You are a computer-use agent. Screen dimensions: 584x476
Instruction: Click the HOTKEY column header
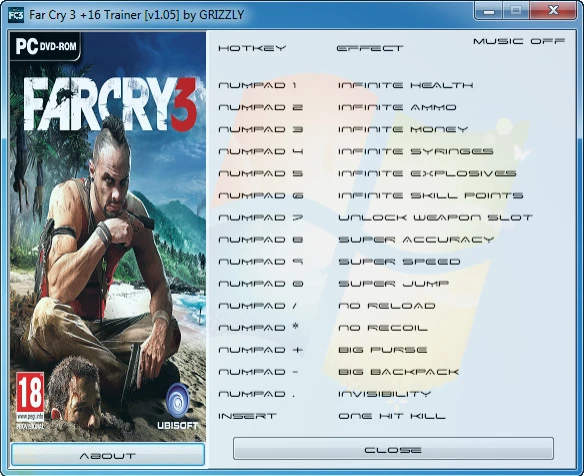click(253, 48)
